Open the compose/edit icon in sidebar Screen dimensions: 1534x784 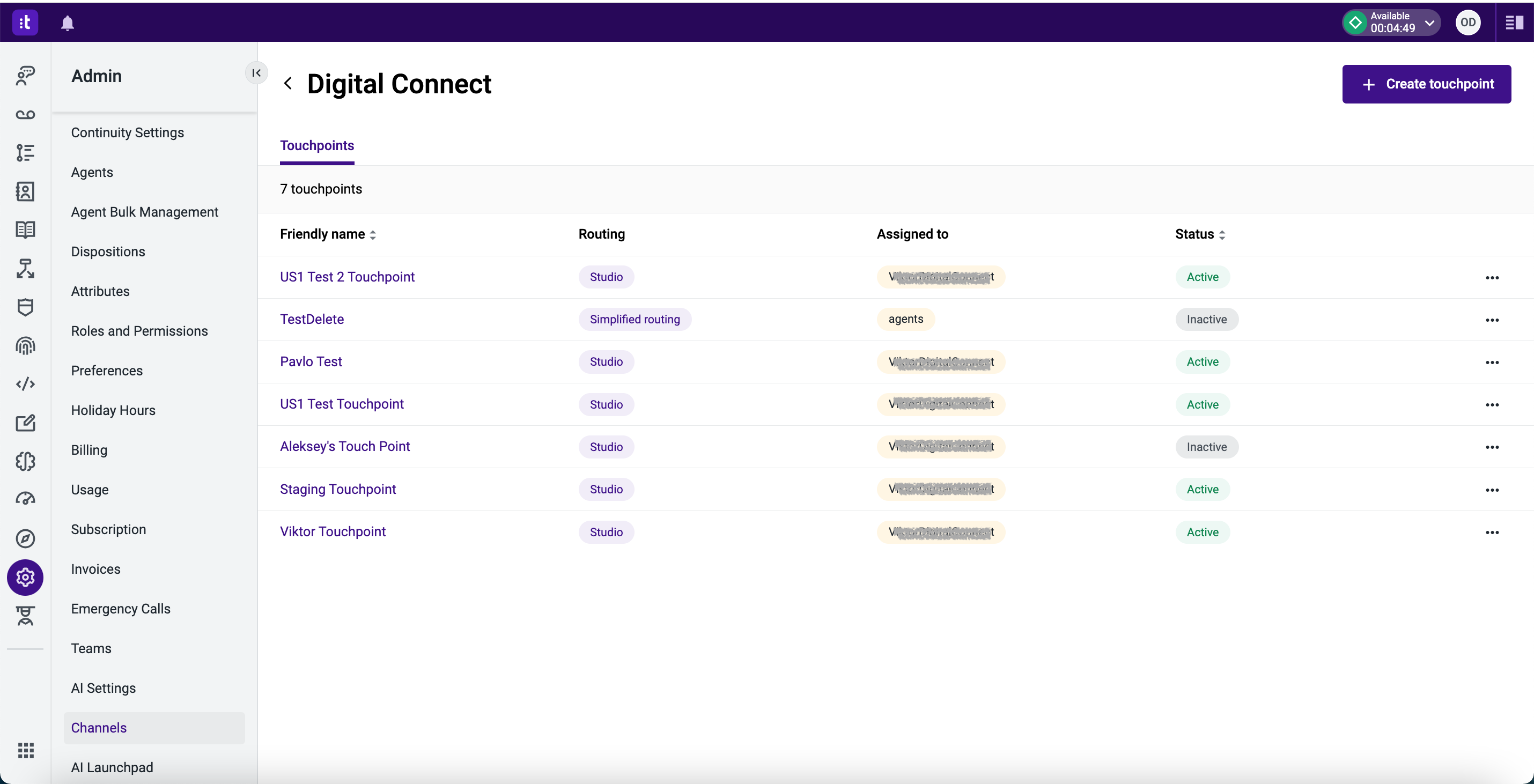click(25, 423)
